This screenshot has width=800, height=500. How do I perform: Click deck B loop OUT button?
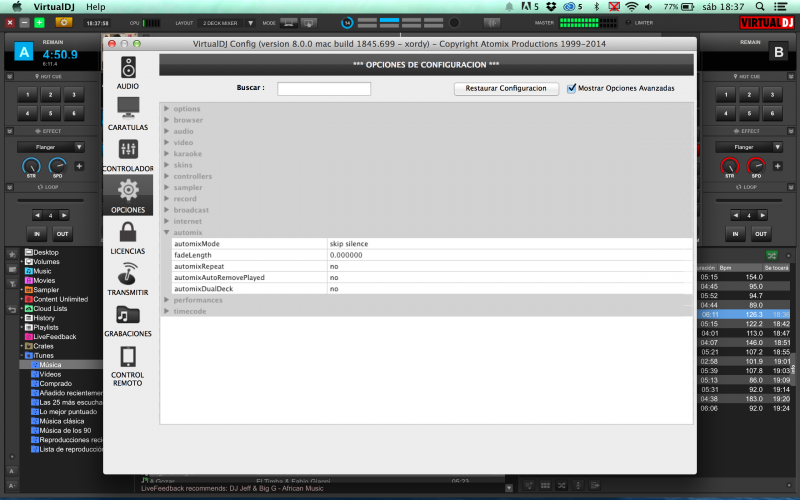point(761,234)
